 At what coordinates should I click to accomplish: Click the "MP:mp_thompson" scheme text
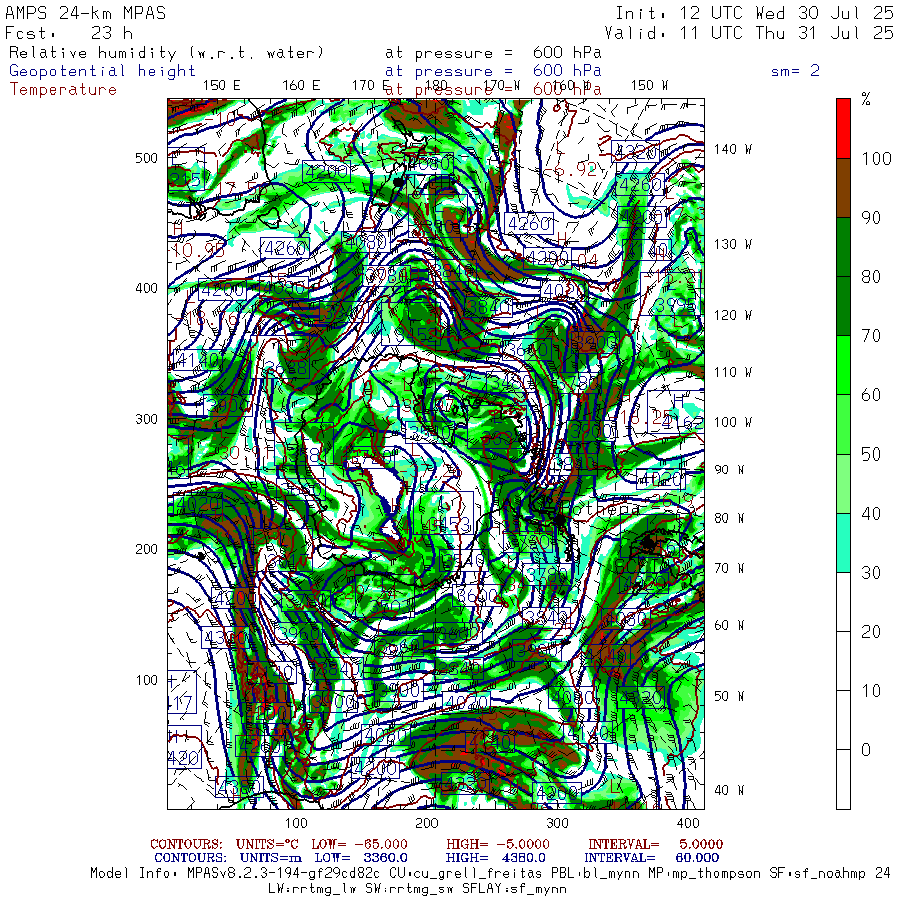704,874
